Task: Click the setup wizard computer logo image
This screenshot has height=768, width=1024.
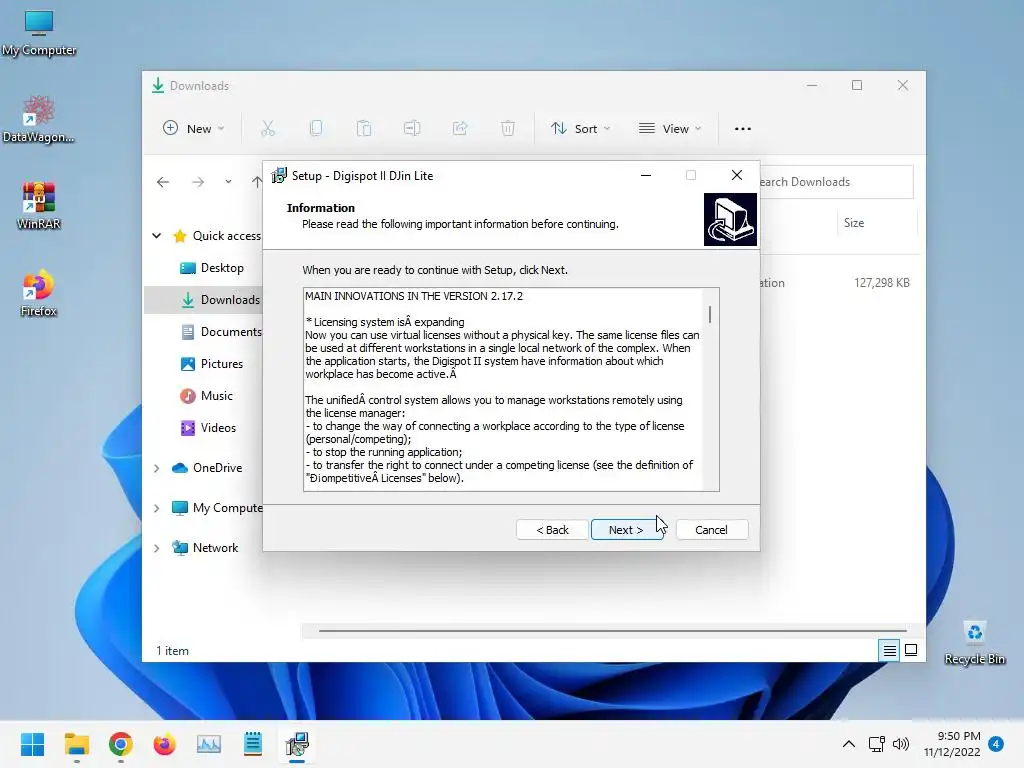Action: pos(730,219)
